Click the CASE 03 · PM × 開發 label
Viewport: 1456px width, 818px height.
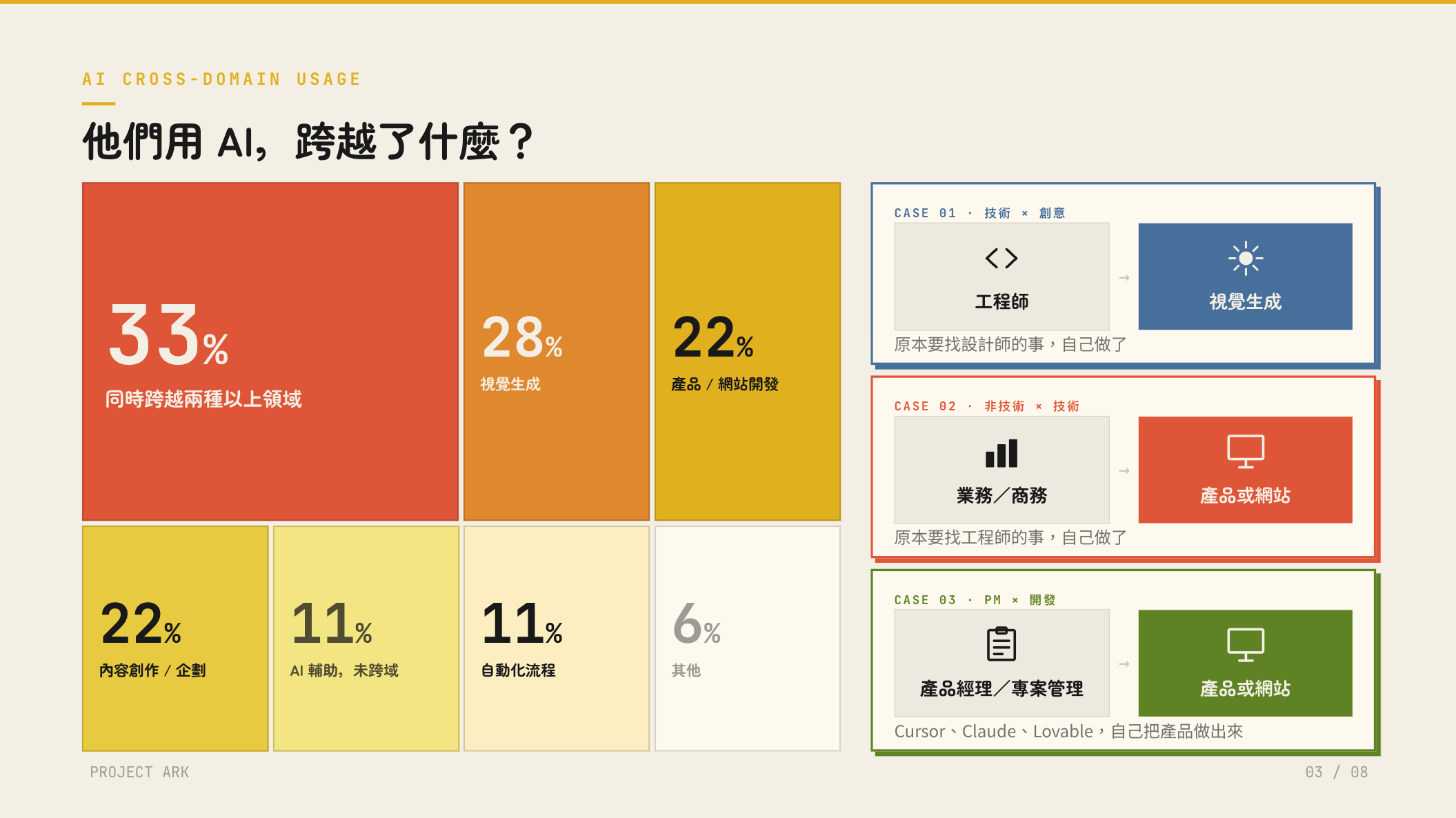[975, 600]
